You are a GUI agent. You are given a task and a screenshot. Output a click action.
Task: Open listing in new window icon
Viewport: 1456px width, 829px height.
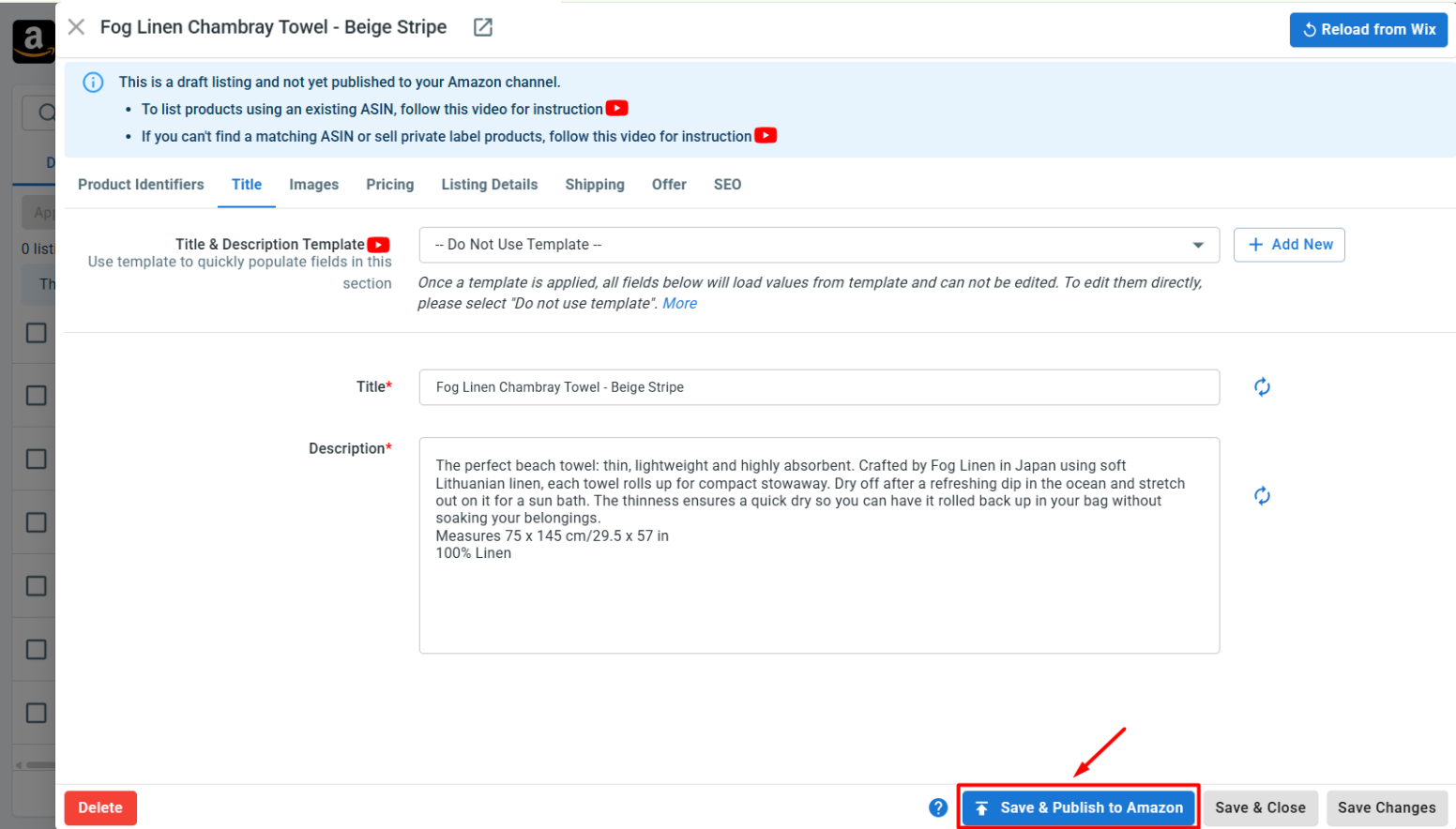coord(483,27)
